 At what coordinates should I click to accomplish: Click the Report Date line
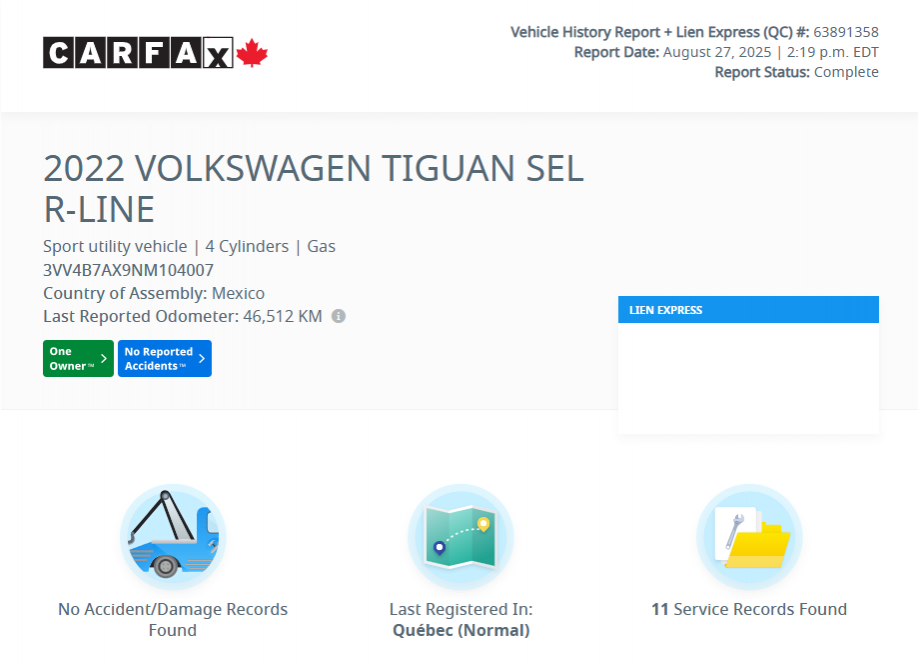pyautogui.click(x=726, y=52)
